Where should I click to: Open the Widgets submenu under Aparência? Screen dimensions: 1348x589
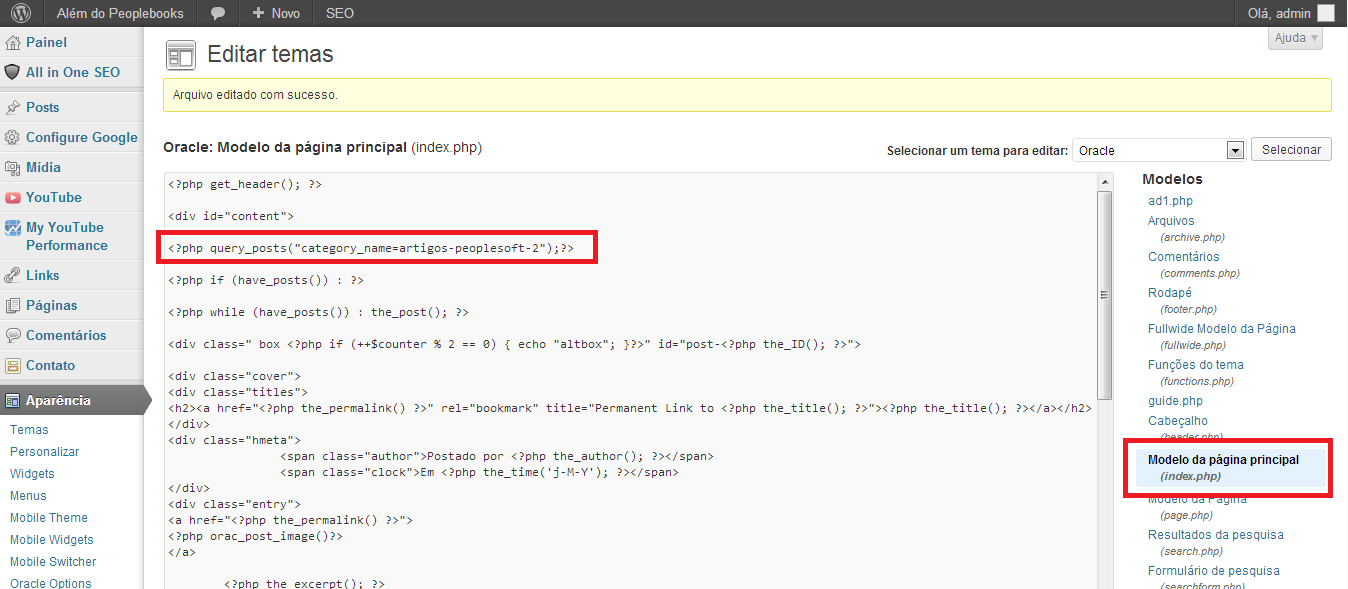[32, 474]
